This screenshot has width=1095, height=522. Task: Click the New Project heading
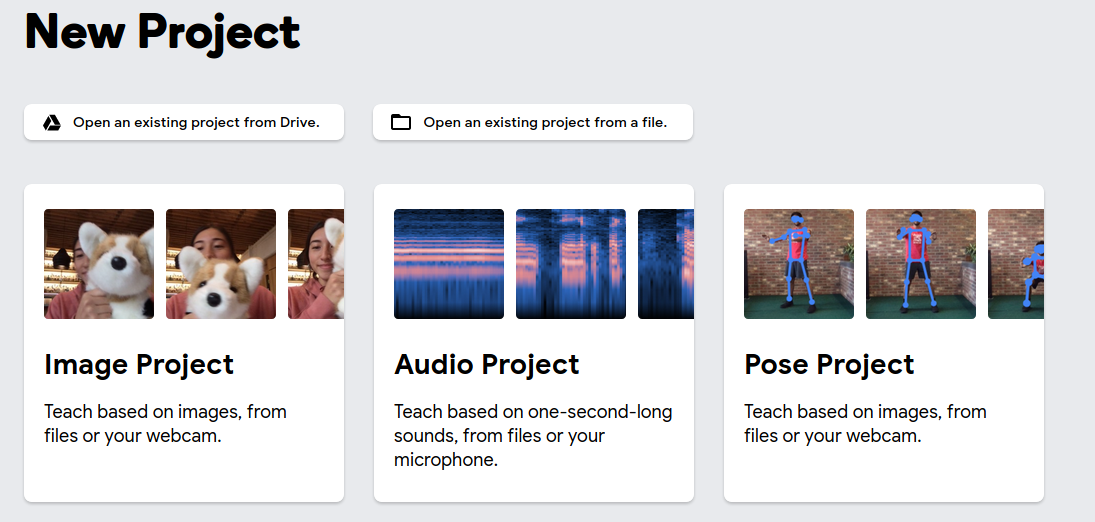(x=163, y=31)
